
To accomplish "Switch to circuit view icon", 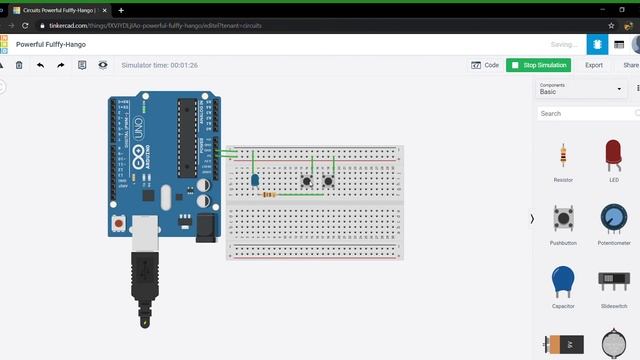I will coord(597,44).
